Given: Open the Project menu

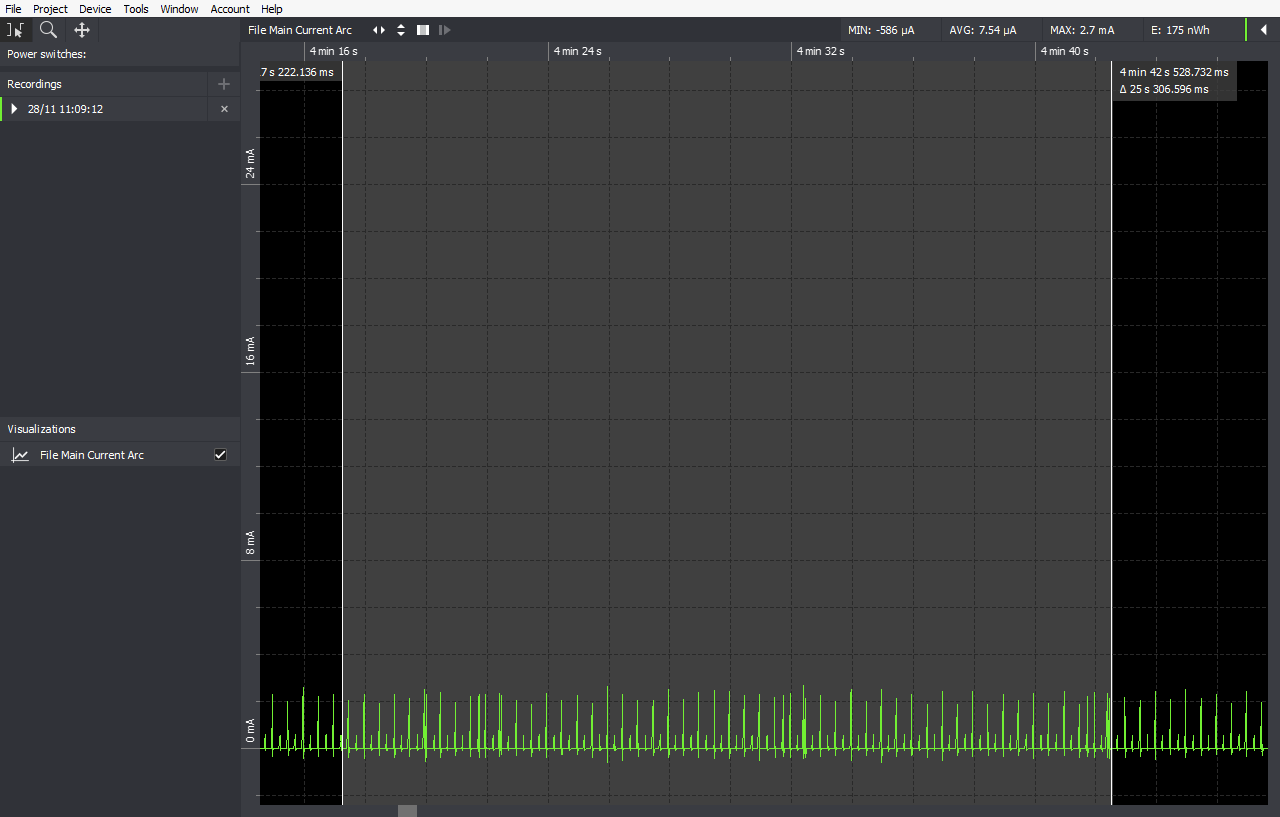Looking at the screenshot, I should tap(50, 9).
